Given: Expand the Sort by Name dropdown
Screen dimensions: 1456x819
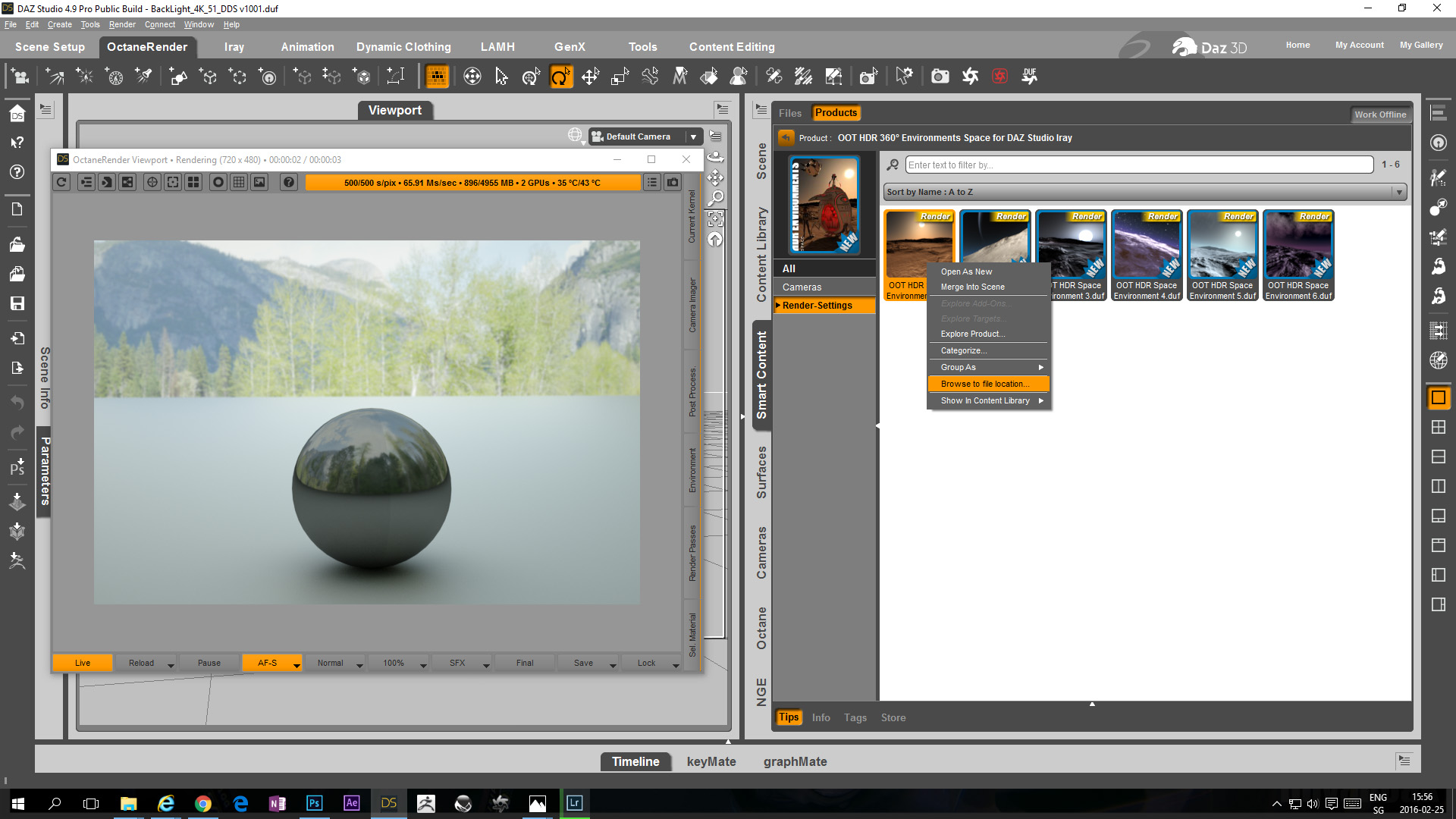Looking at the screenshot, I should pyautogui.click(x=1398, y=192).
